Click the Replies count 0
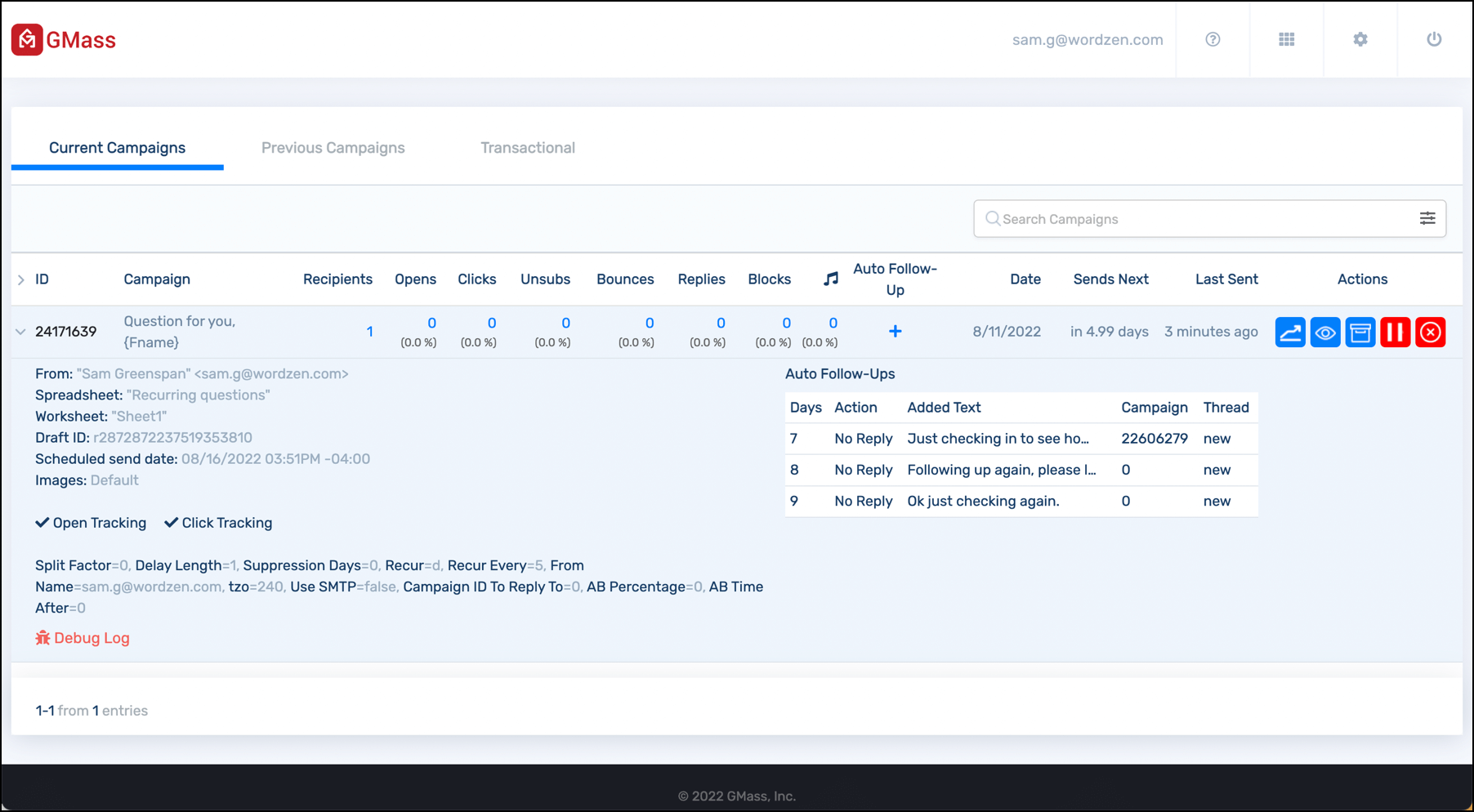 click(721, 323)
